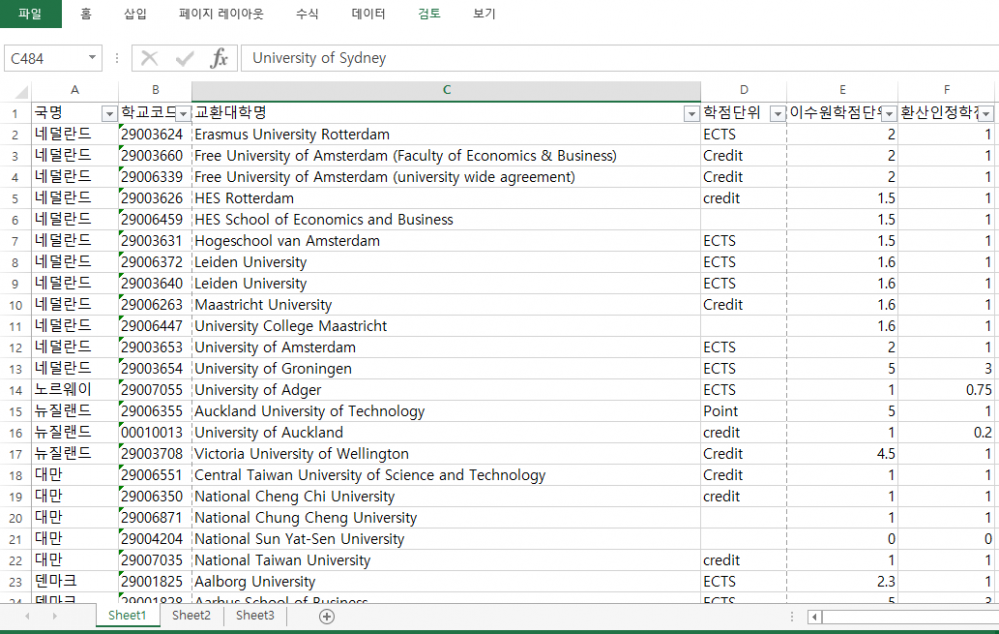Viewport: 999px width, 634px height.
Task: Open the 교환대학명 column filter dropdown
Action: (x=691, y=114)
